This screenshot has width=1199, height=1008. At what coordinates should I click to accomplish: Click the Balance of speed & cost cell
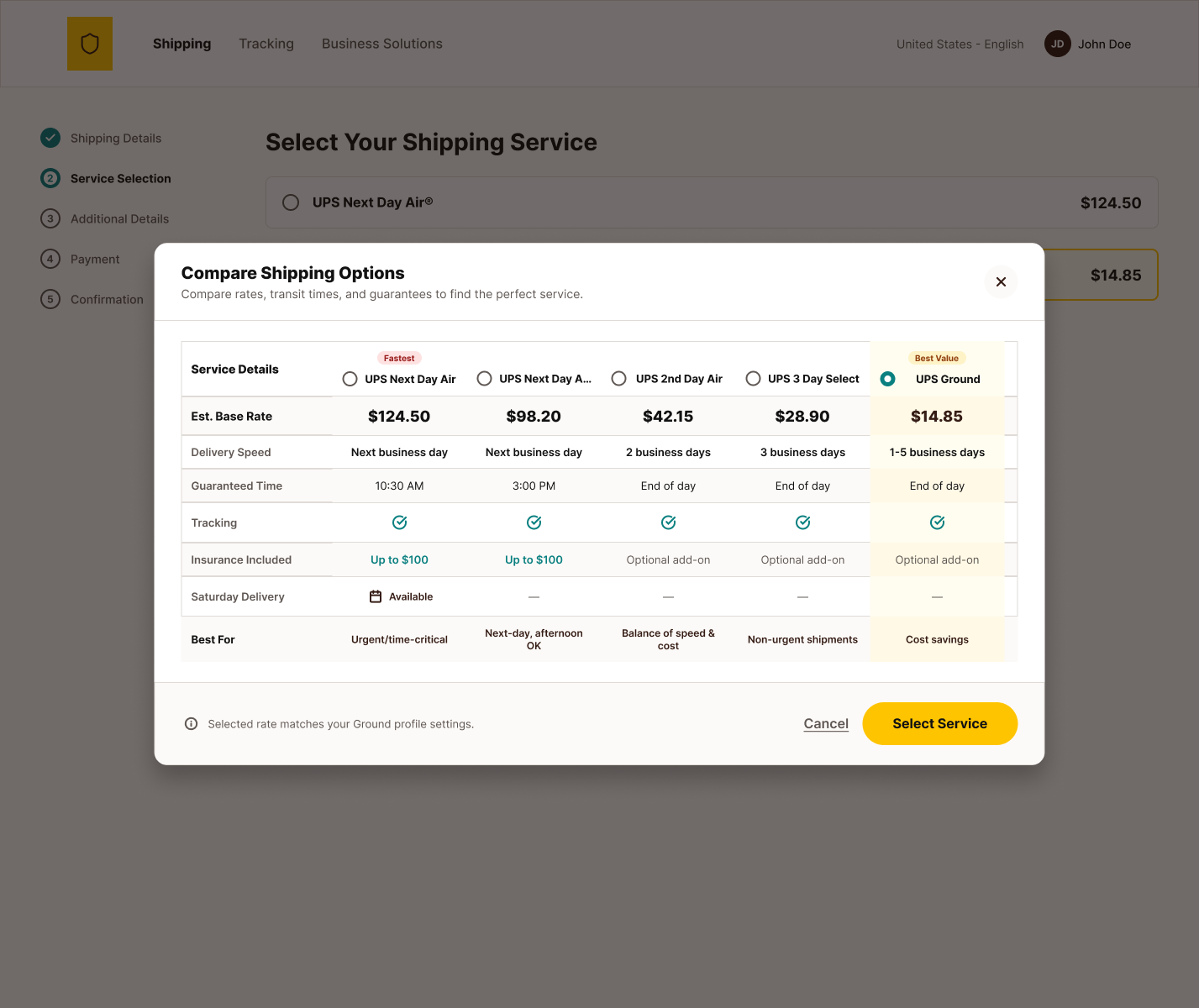coord(668,639)
